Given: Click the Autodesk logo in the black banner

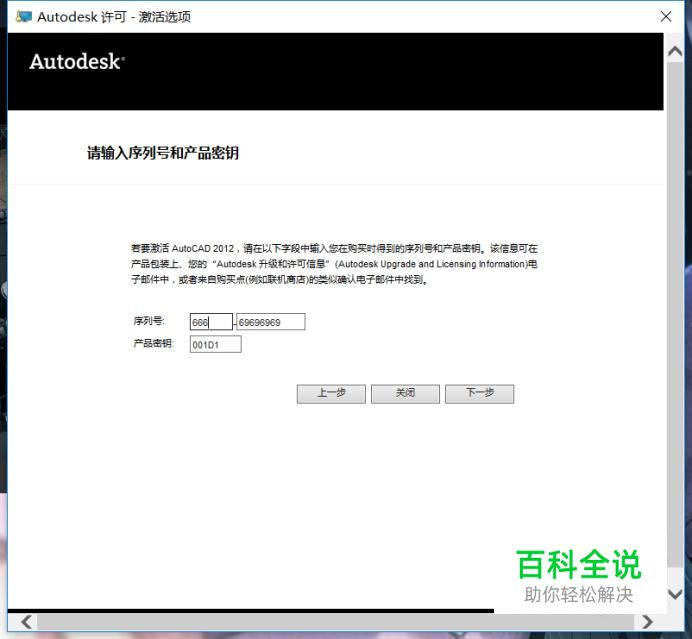Looking at the screenshot, I should click(x=77, y=62).
